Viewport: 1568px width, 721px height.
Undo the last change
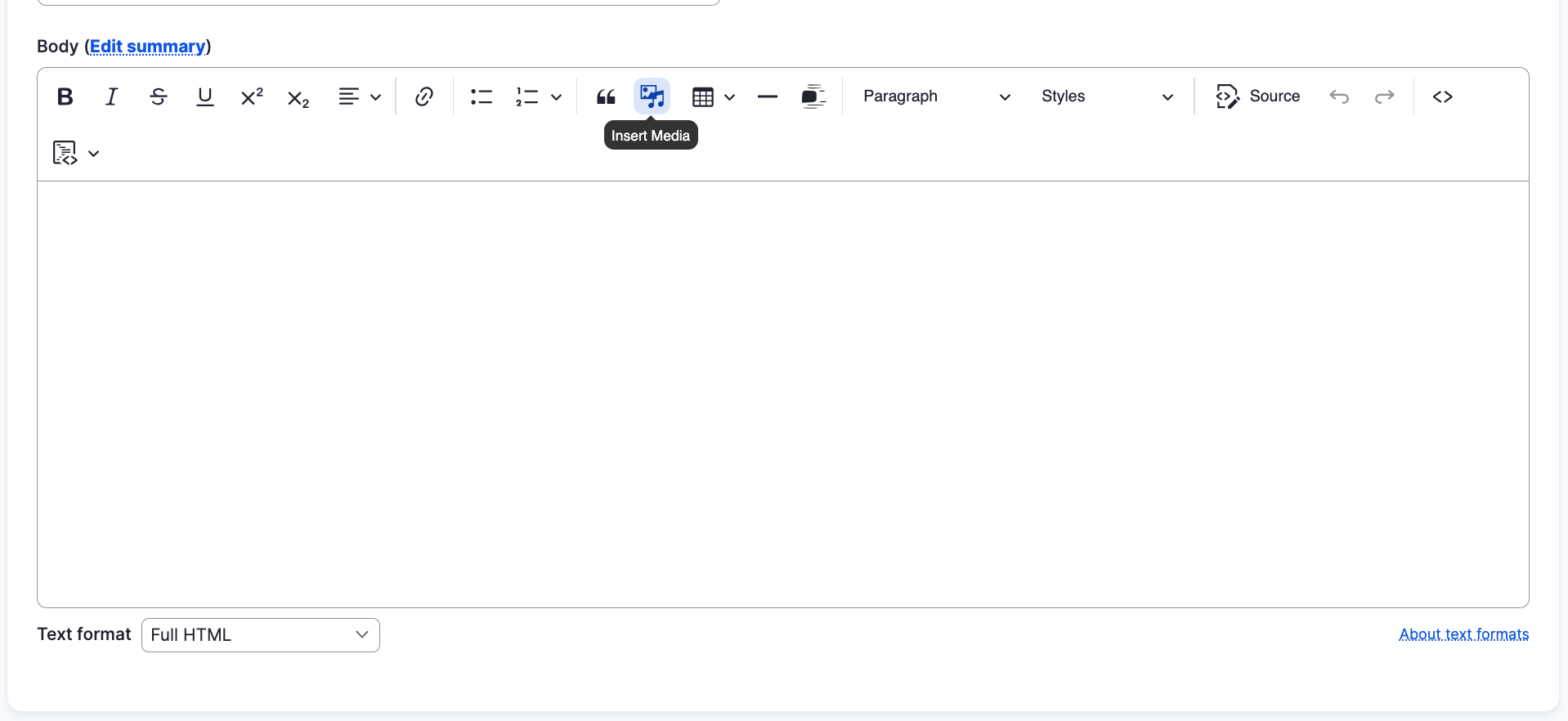(x=1339, y=96)
